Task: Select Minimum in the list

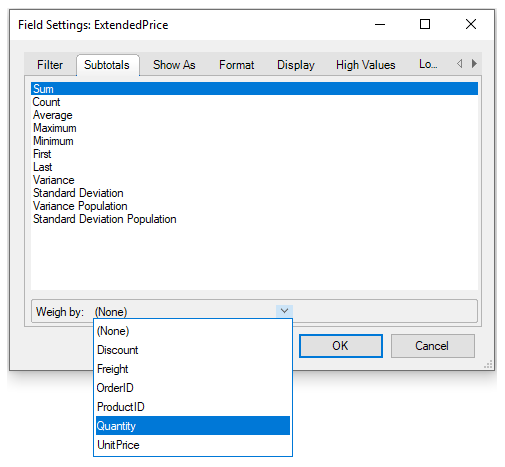Action: (254, 141)
